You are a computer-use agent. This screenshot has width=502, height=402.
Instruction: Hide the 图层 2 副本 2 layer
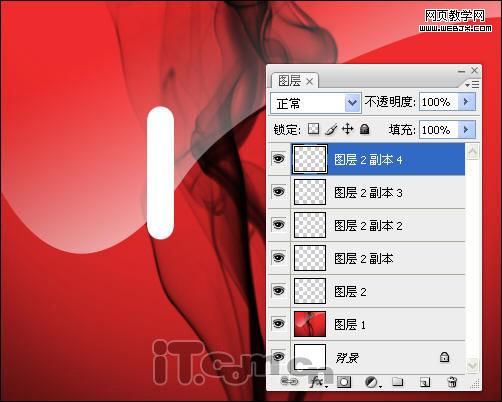pyautogui.click(x=279, y=224)
